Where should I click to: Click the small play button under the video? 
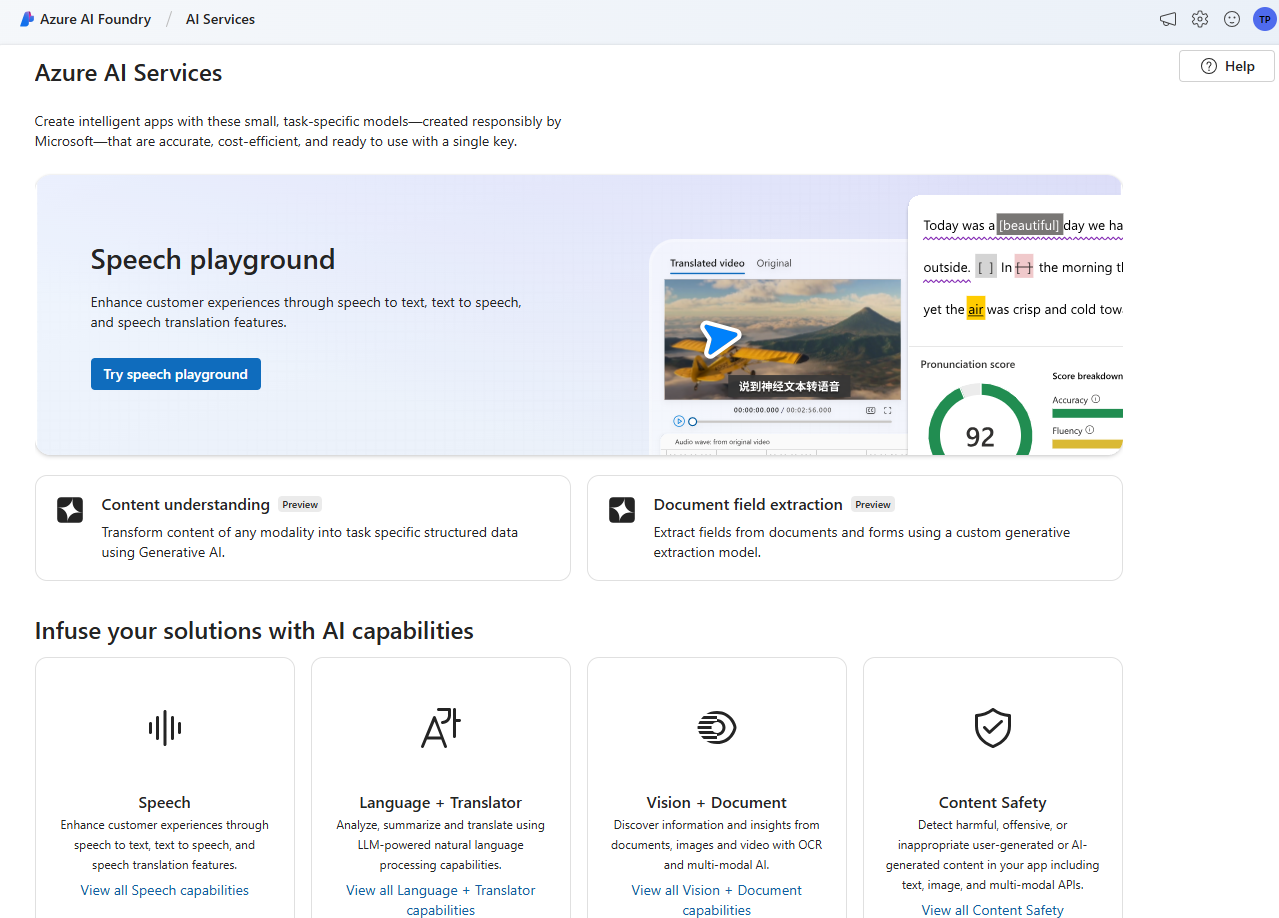point(679,422)
